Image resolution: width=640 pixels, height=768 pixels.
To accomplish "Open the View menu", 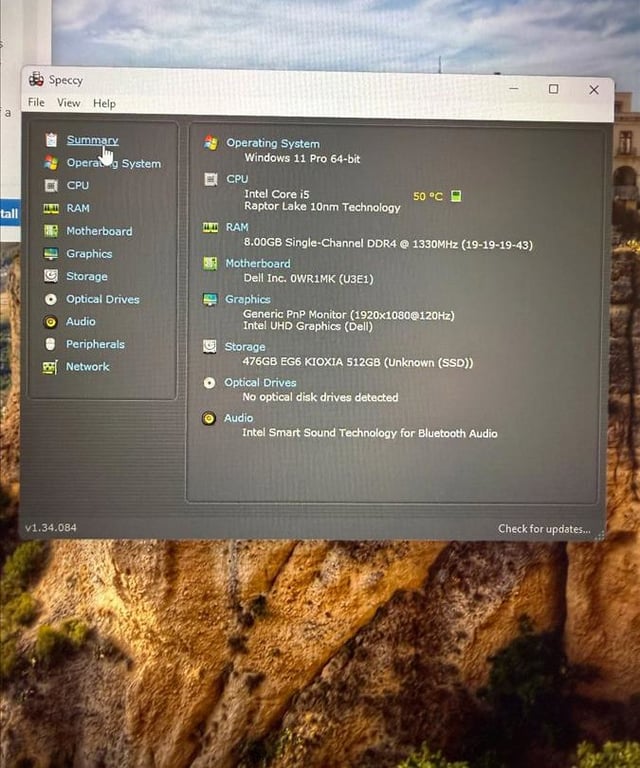I will (69, 103).
